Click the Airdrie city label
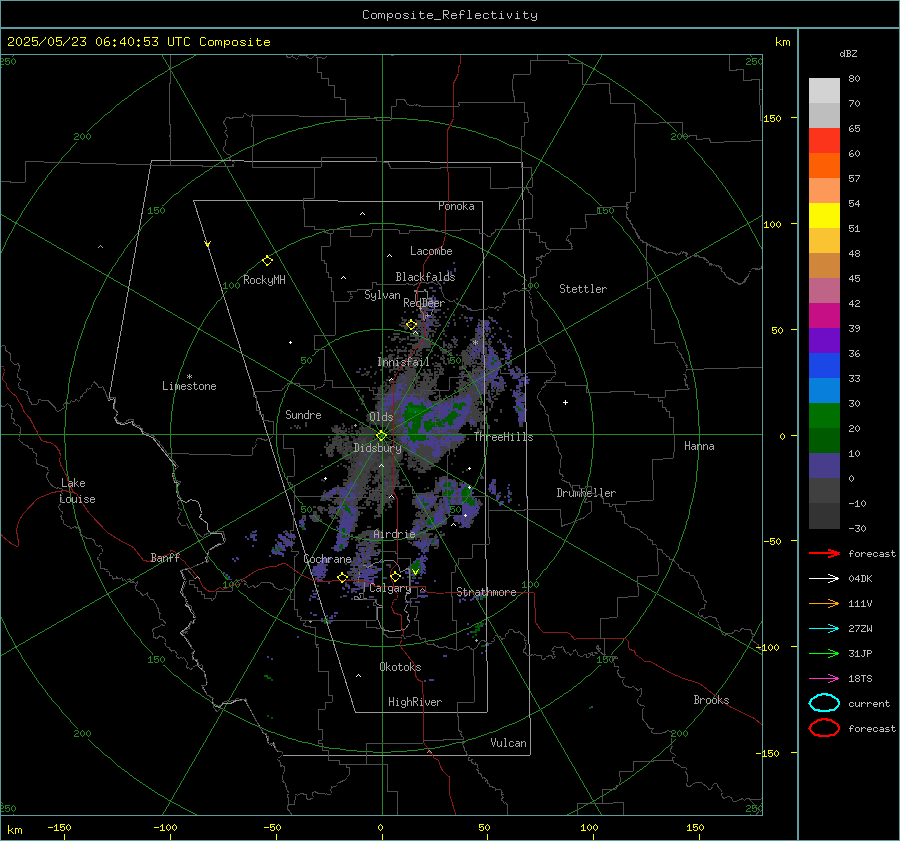Screen dimensions: 900x841 click(394, 534)
